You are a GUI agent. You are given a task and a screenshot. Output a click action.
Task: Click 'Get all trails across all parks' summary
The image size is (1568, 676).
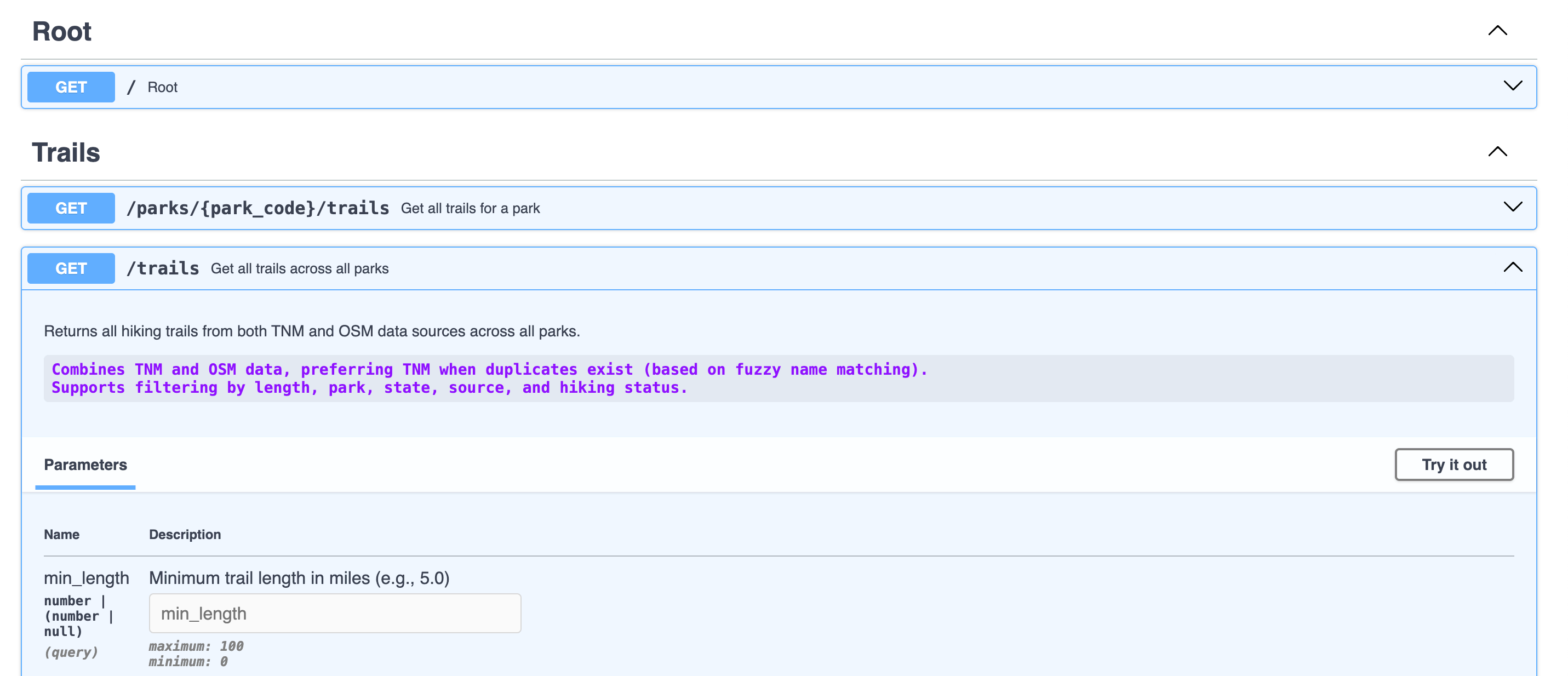(x=300, y=268)
